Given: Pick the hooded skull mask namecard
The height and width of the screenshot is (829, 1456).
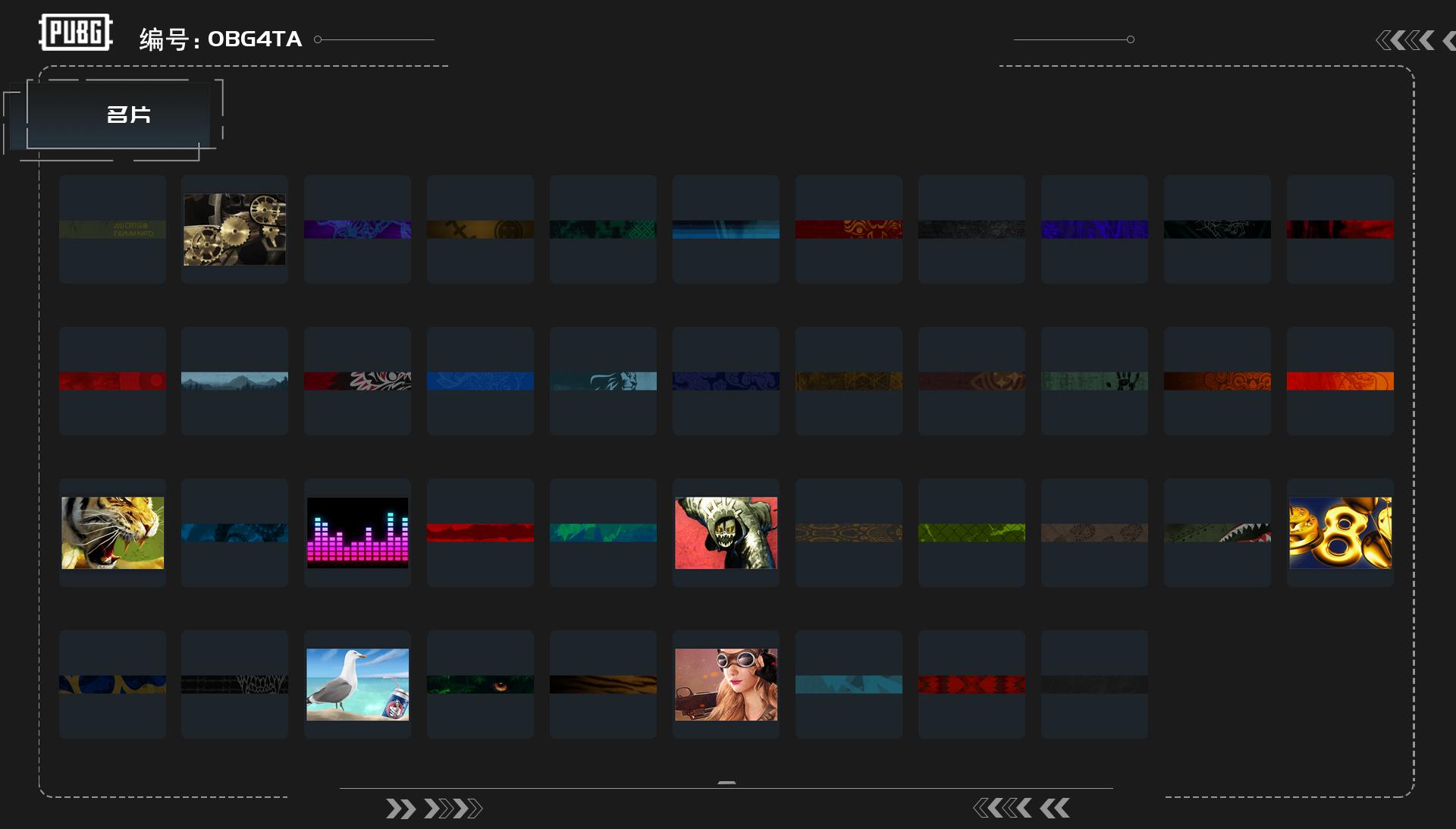Looking at the screenshot, I should pos(726,532).
